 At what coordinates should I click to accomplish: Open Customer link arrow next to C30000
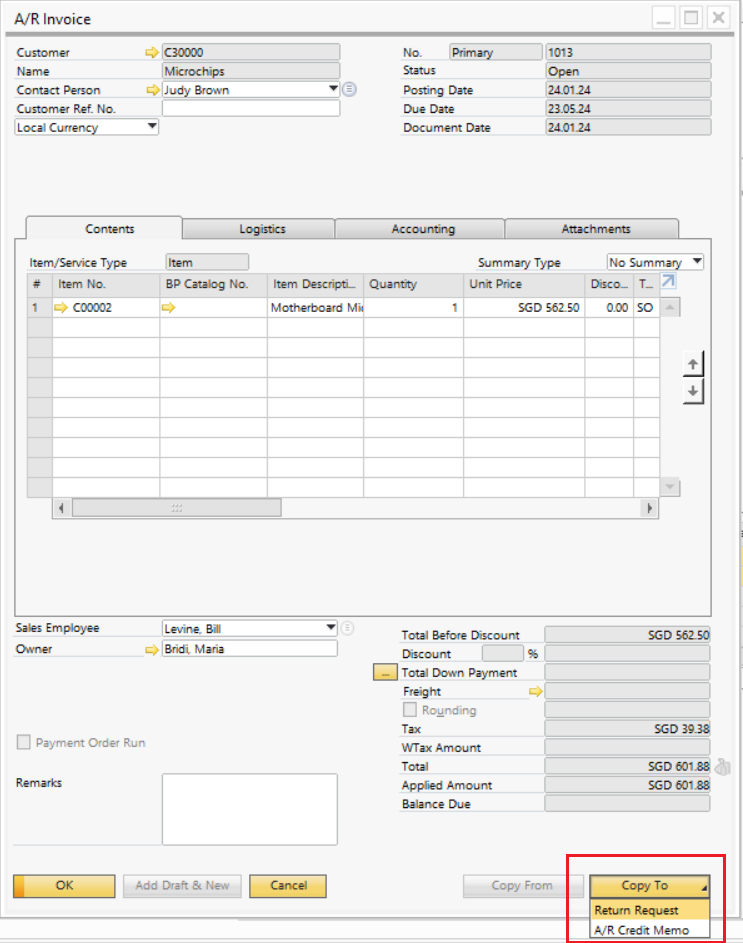152,53
